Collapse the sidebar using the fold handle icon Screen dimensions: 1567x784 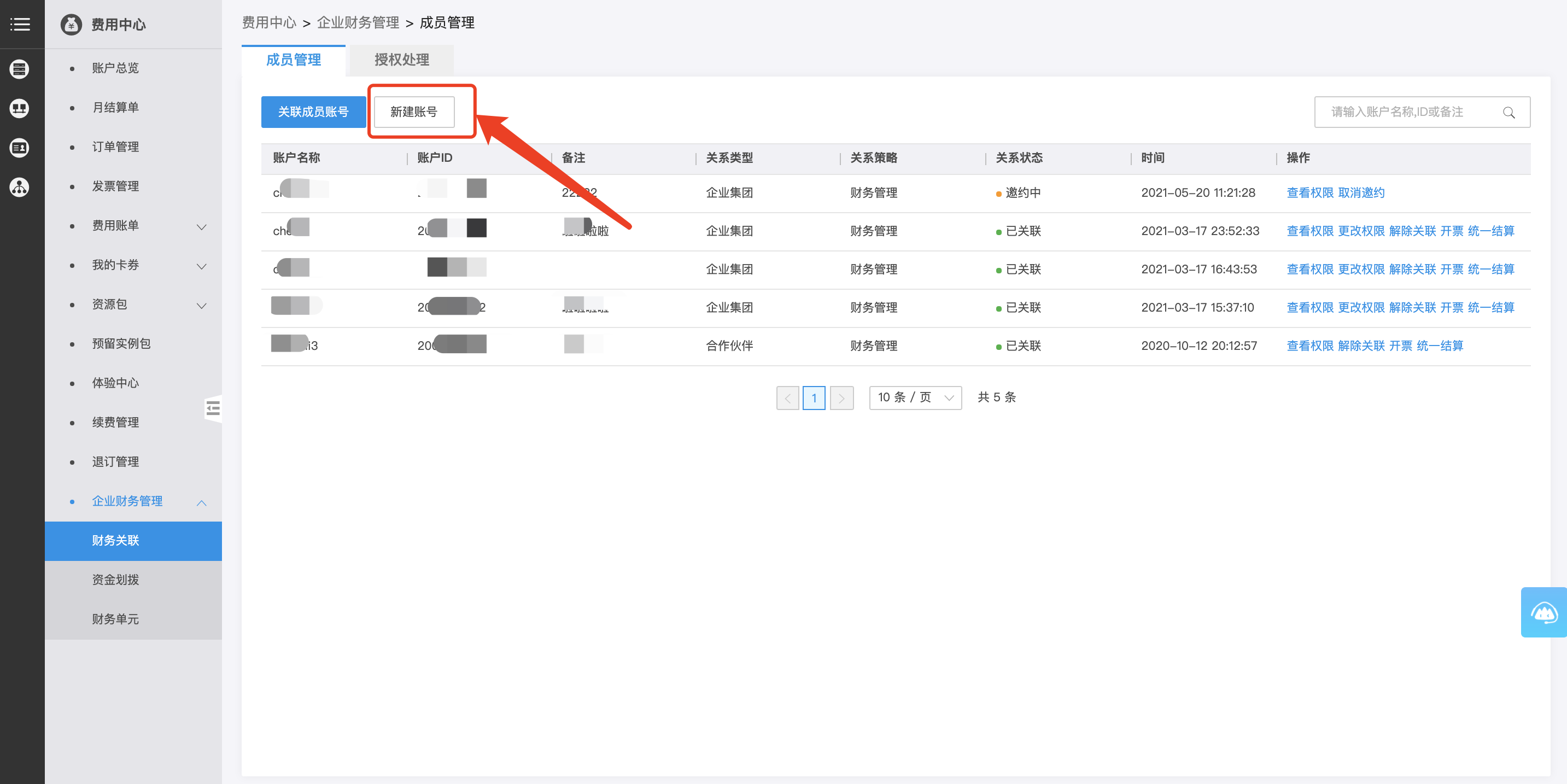point(213,409)
